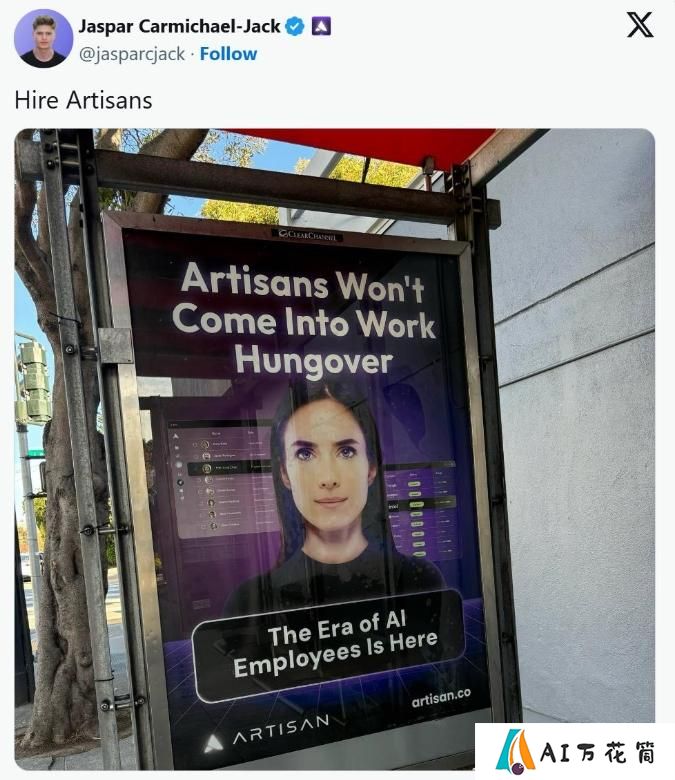Screen dimensions: 675x780
Task: Click "The Era of AI Employees Is Here" banner
Action: pos(330,644)
